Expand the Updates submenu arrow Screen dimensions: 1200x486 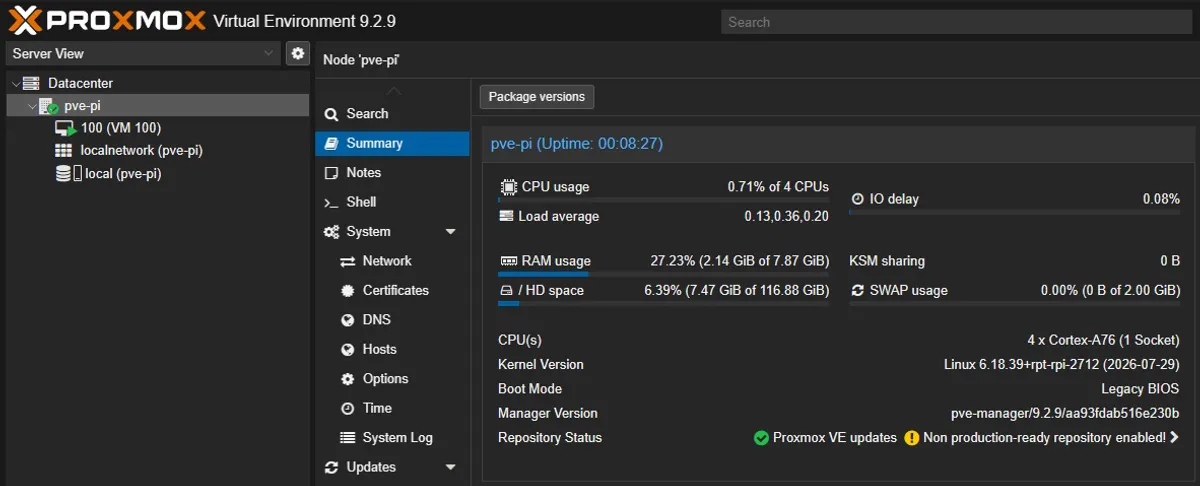(x=450, y=467)
